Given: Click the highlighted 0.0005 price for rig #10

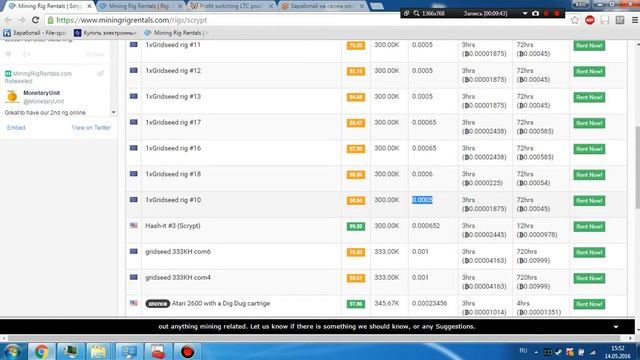Looking at the screenshot, I should click(x=422, y=200).
